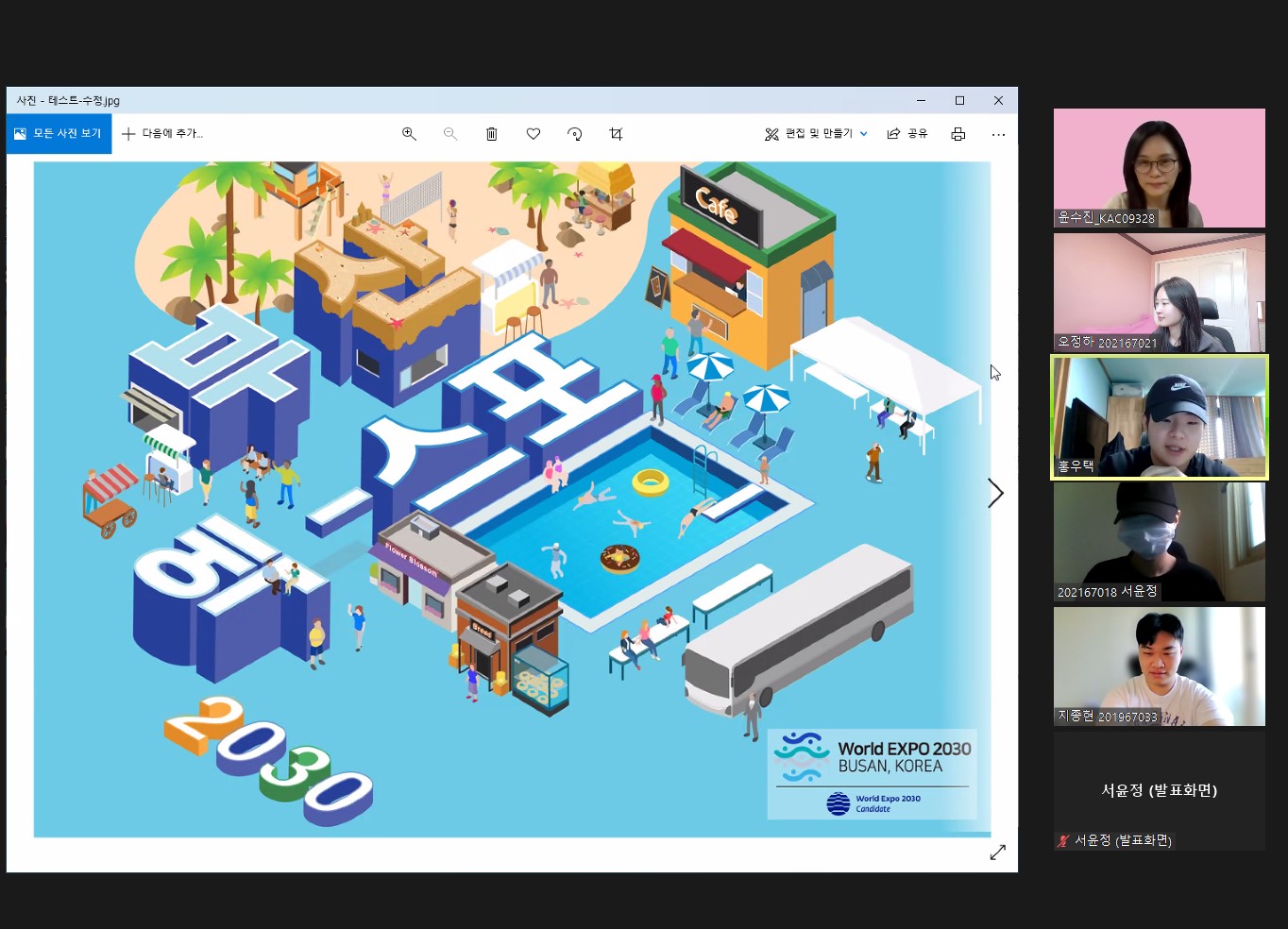Viewport: 1288px width, 929px height.
Task: Minimize the Photos window
Action: [921, 100]
